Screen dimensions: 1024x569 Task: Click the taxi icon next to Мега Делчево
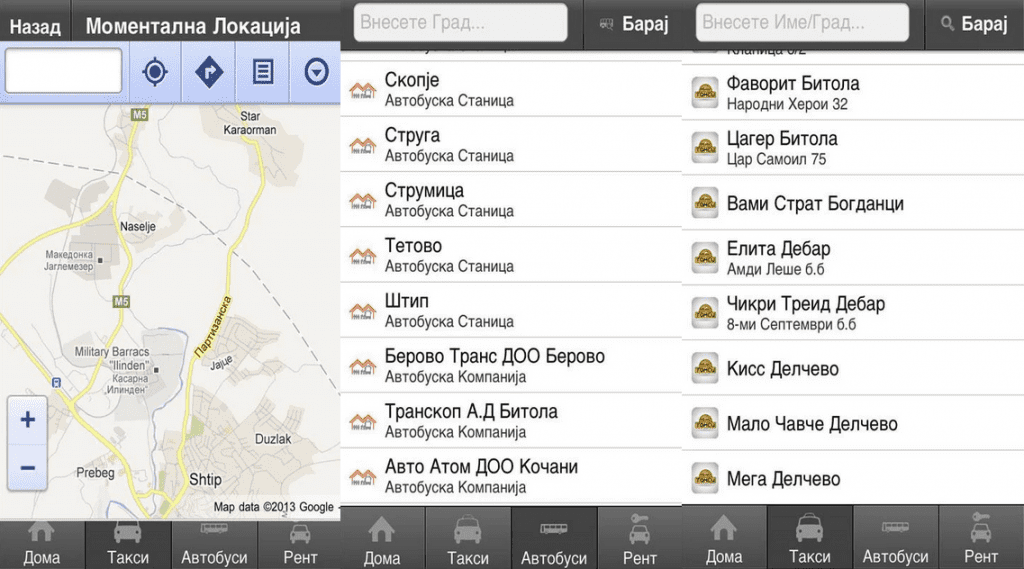[705, 478]
